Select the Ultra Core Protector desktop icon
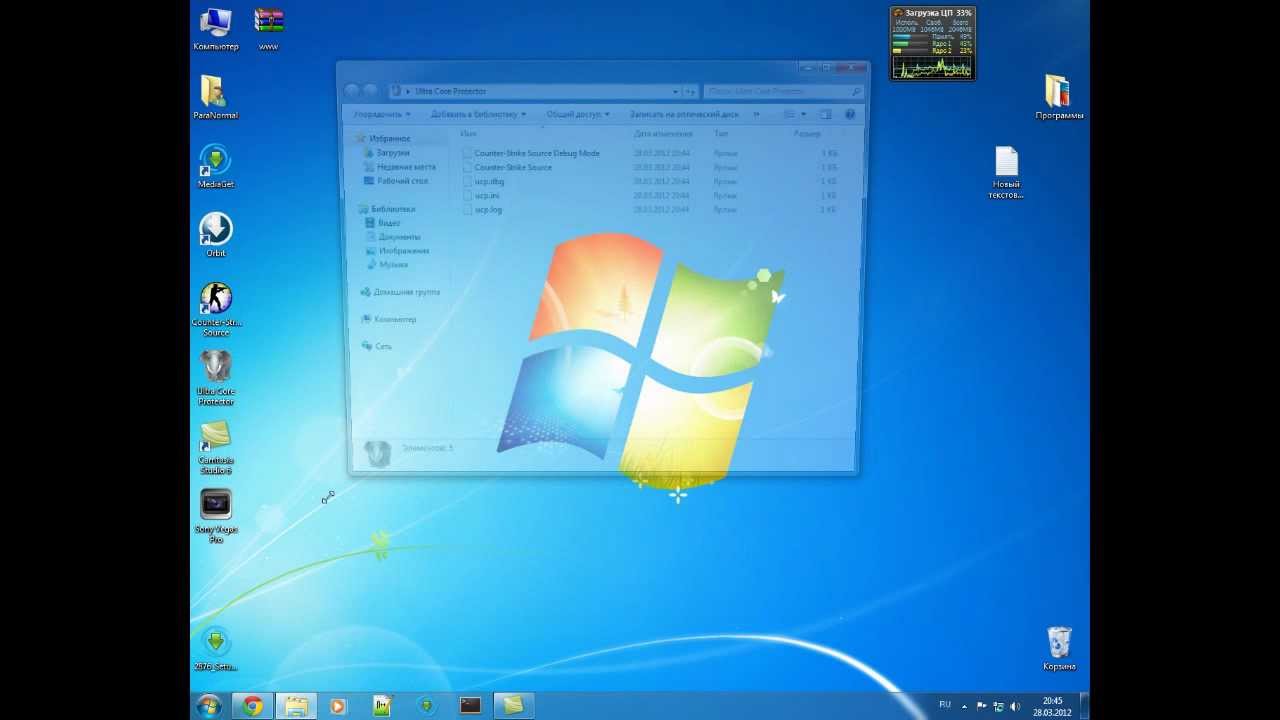Screen dimensions: 1280x720 click(215, 378)
